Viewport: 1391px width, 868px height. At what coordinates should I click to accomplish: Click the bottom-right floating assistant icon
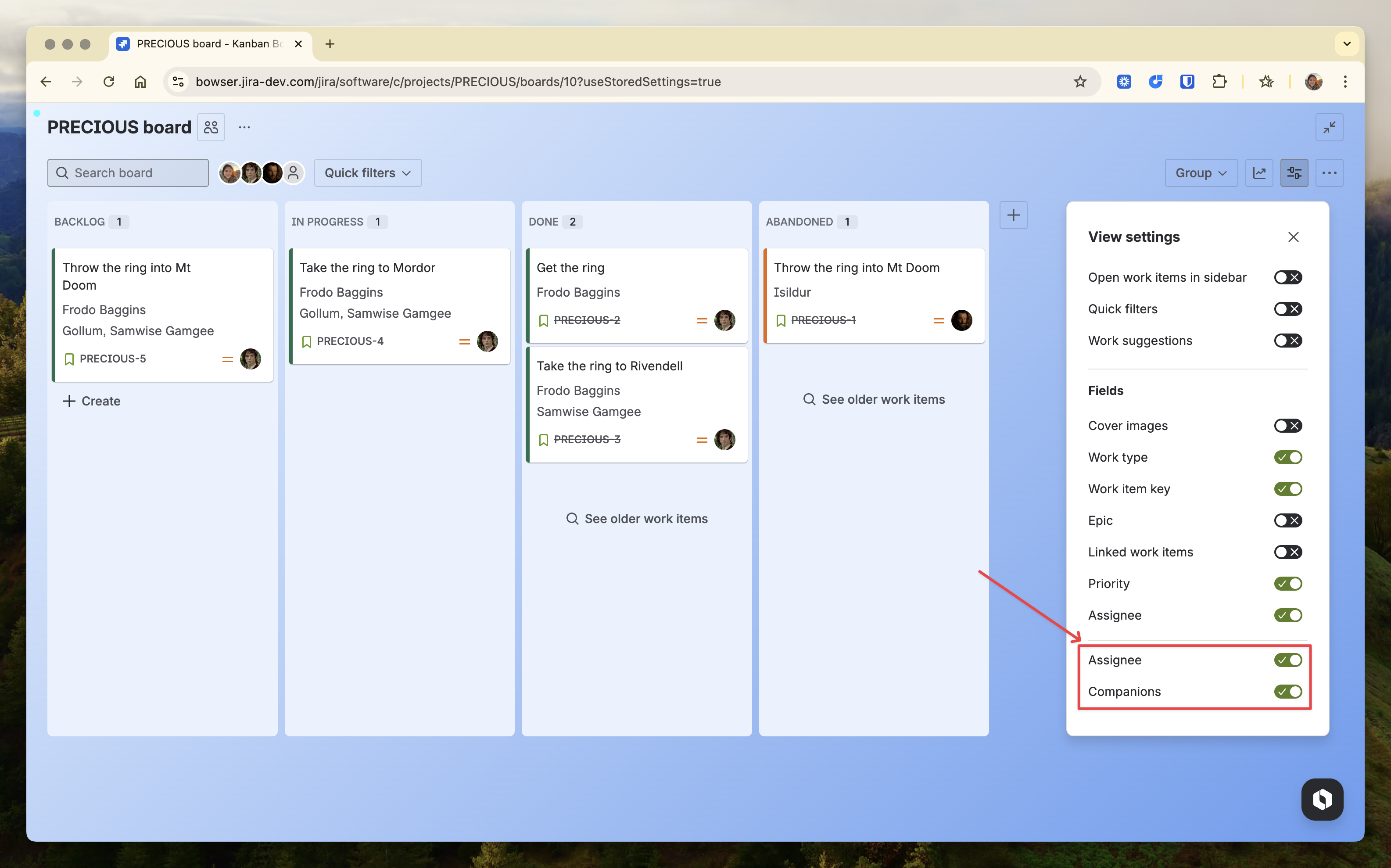1322,799
